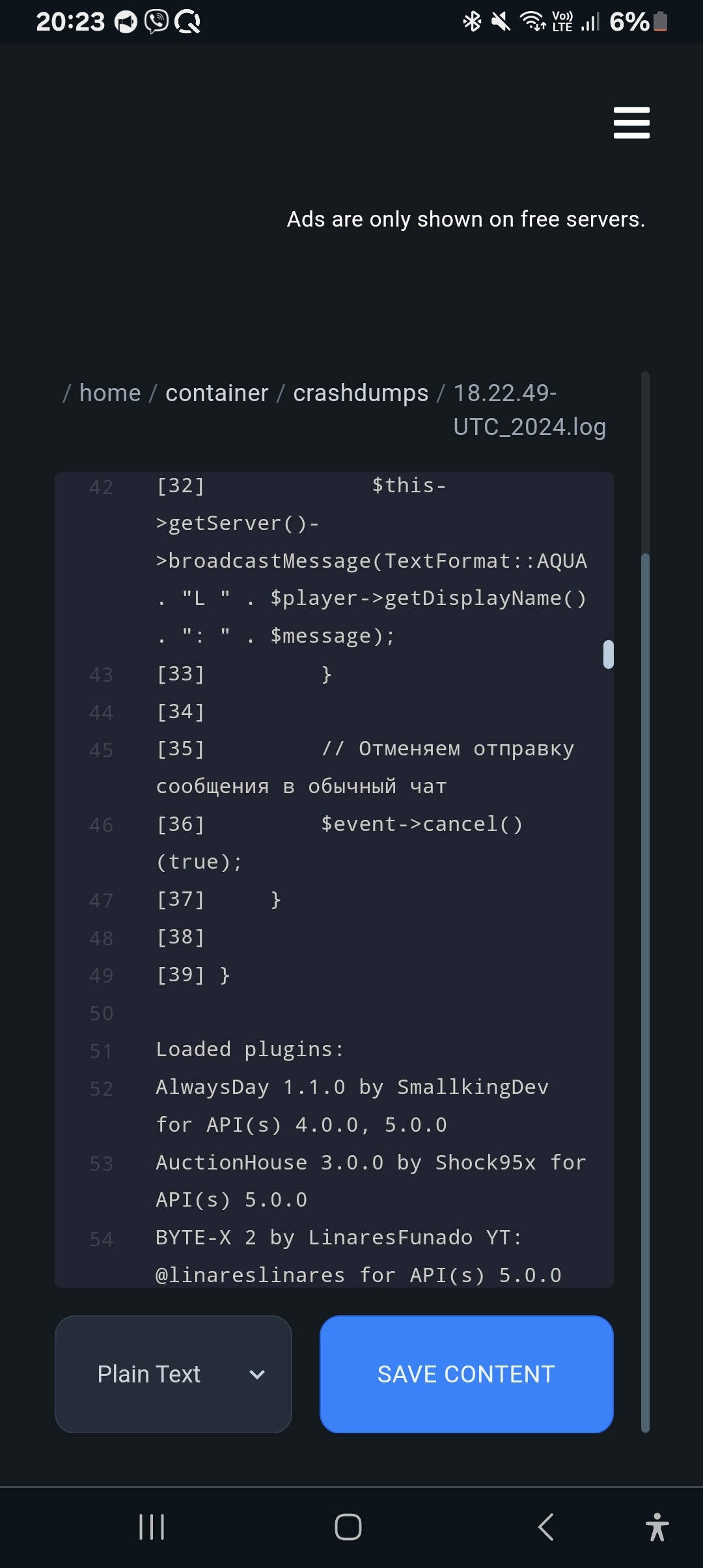Screen dimensions: 703x1568
Task: Tap the accessibility figure icon
Action: [657, 1526]
